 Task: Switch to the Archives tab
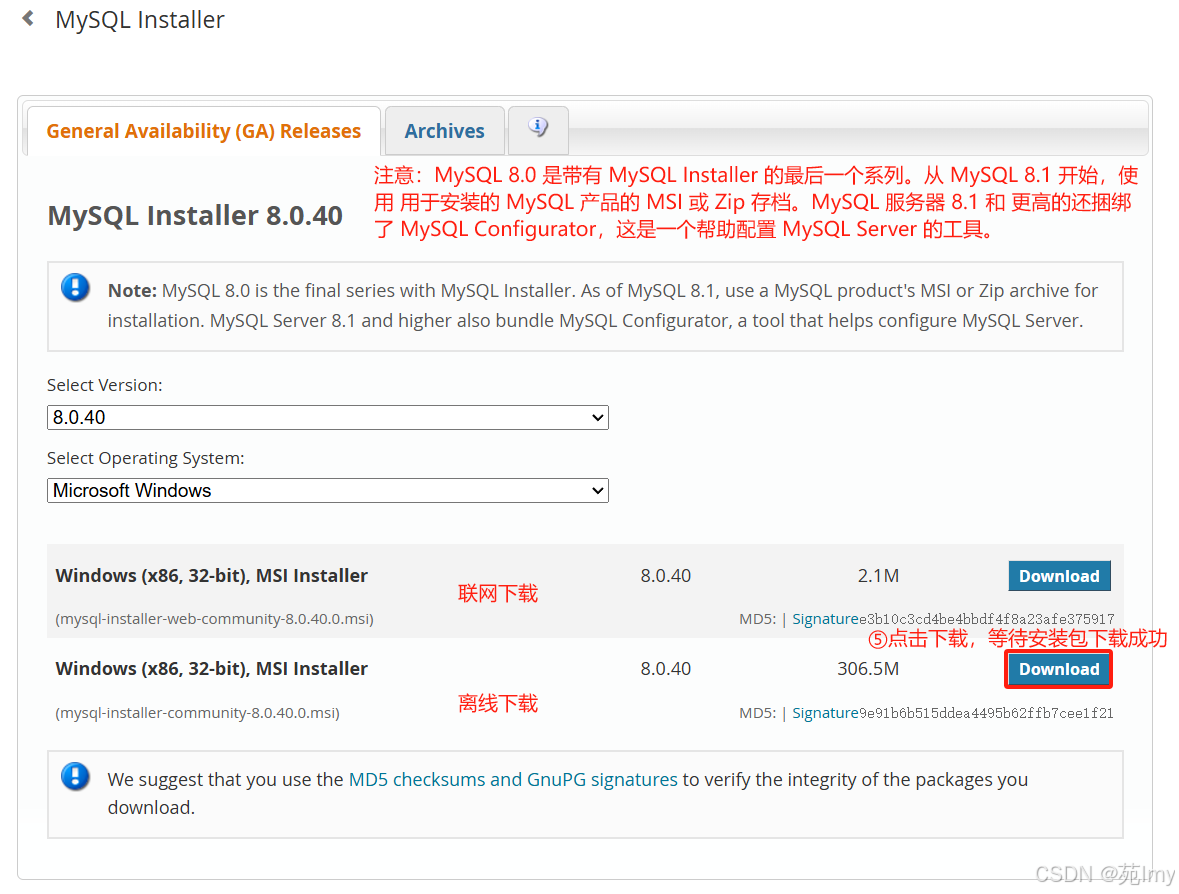coord(444,130)
